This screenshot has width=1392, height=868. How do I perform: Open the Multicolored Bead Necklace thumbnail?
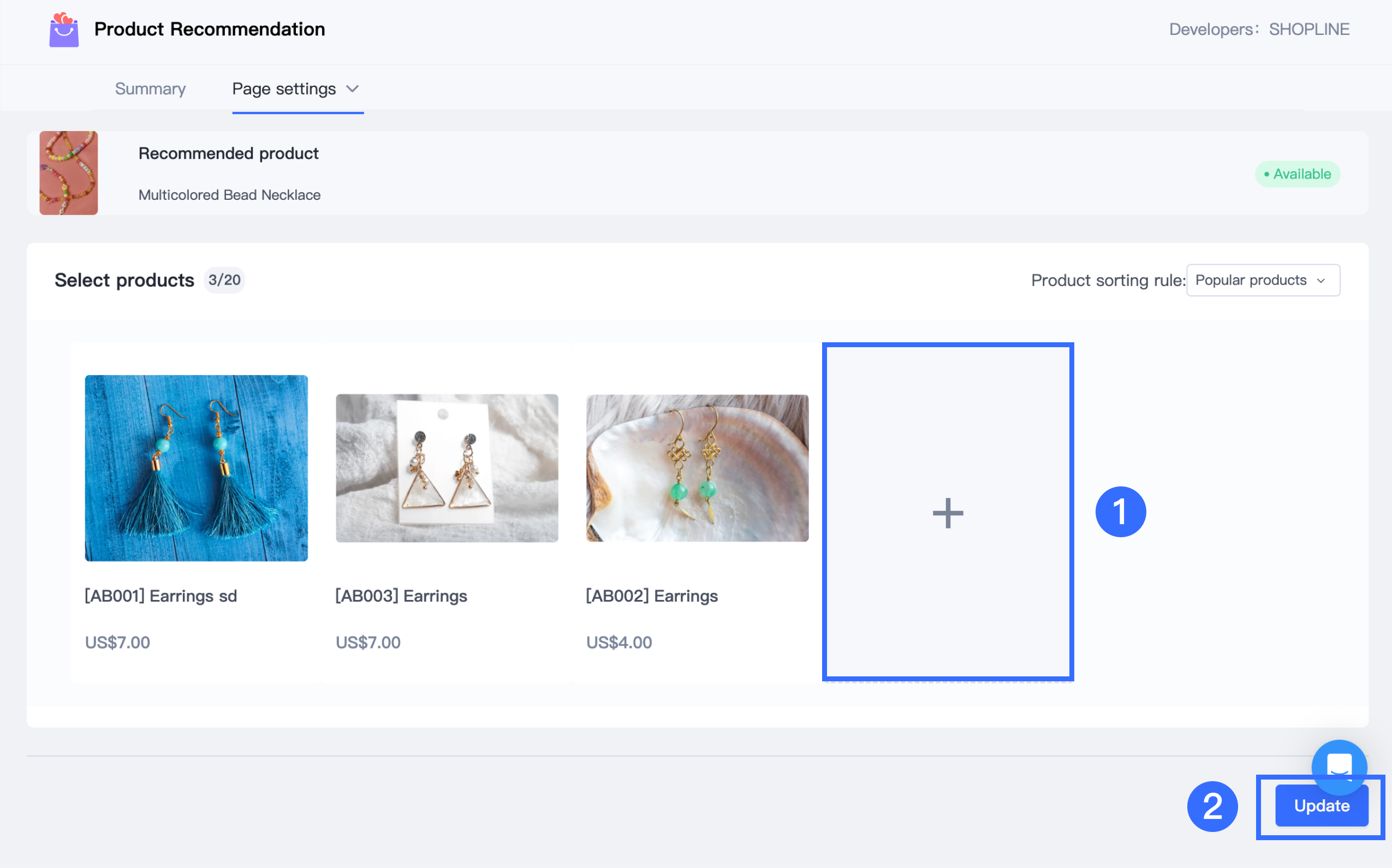[x=68, y=173]
